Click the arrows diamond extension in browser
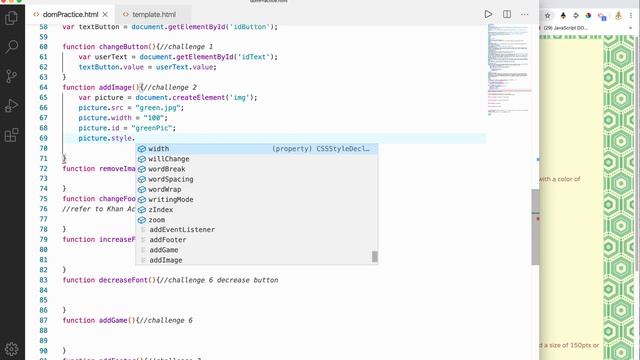Screen dimensions: 640x360 (576, 16)
